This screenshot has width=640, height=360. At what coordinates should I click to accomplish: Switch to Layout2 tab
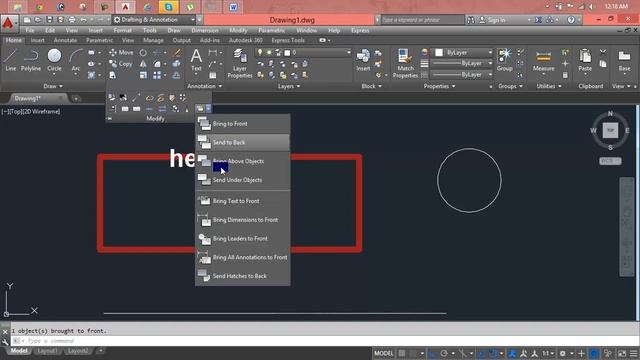tap(78, 351)
